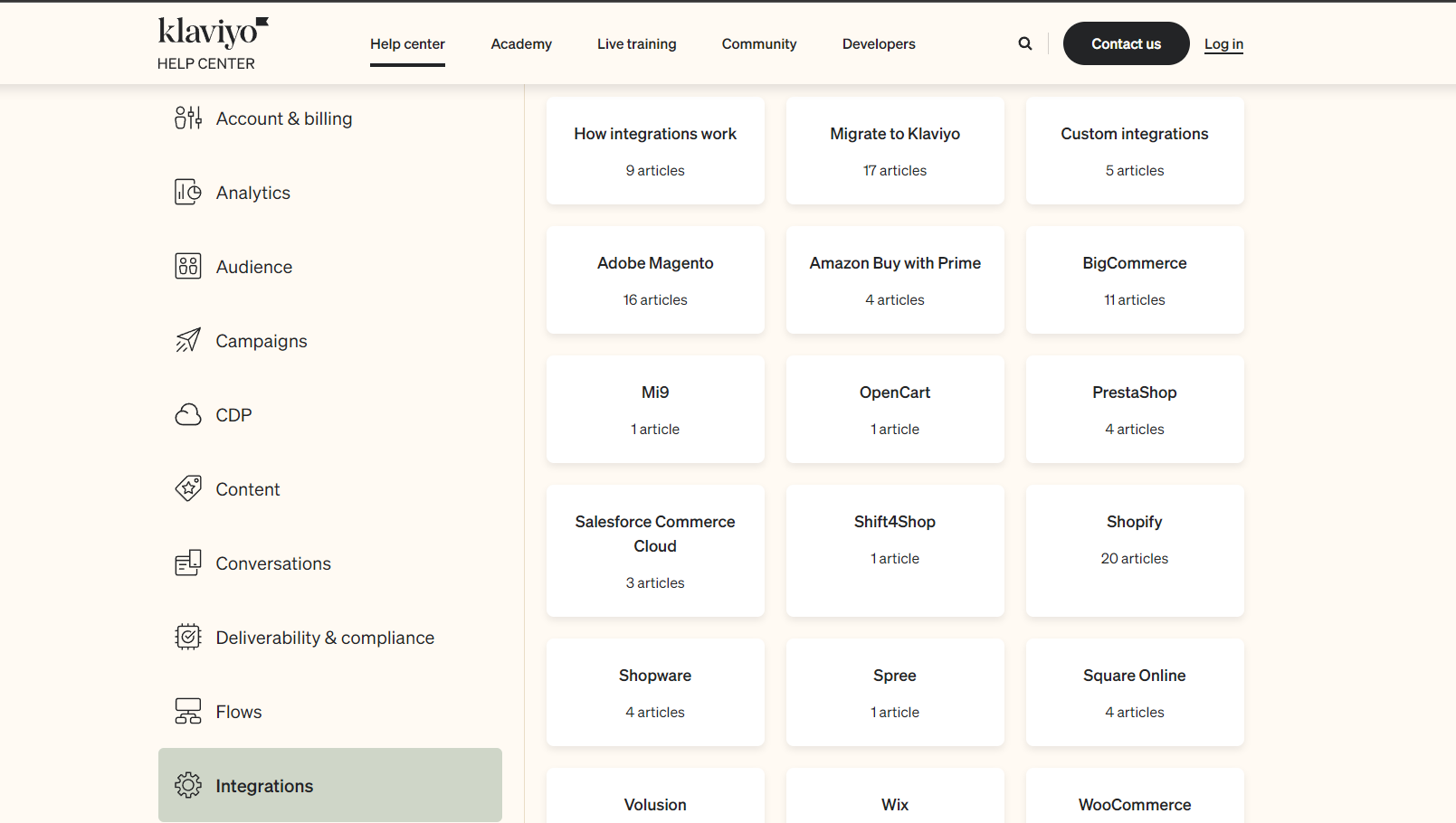
Task: Open the Shopify card
Action: (1135, 551)
